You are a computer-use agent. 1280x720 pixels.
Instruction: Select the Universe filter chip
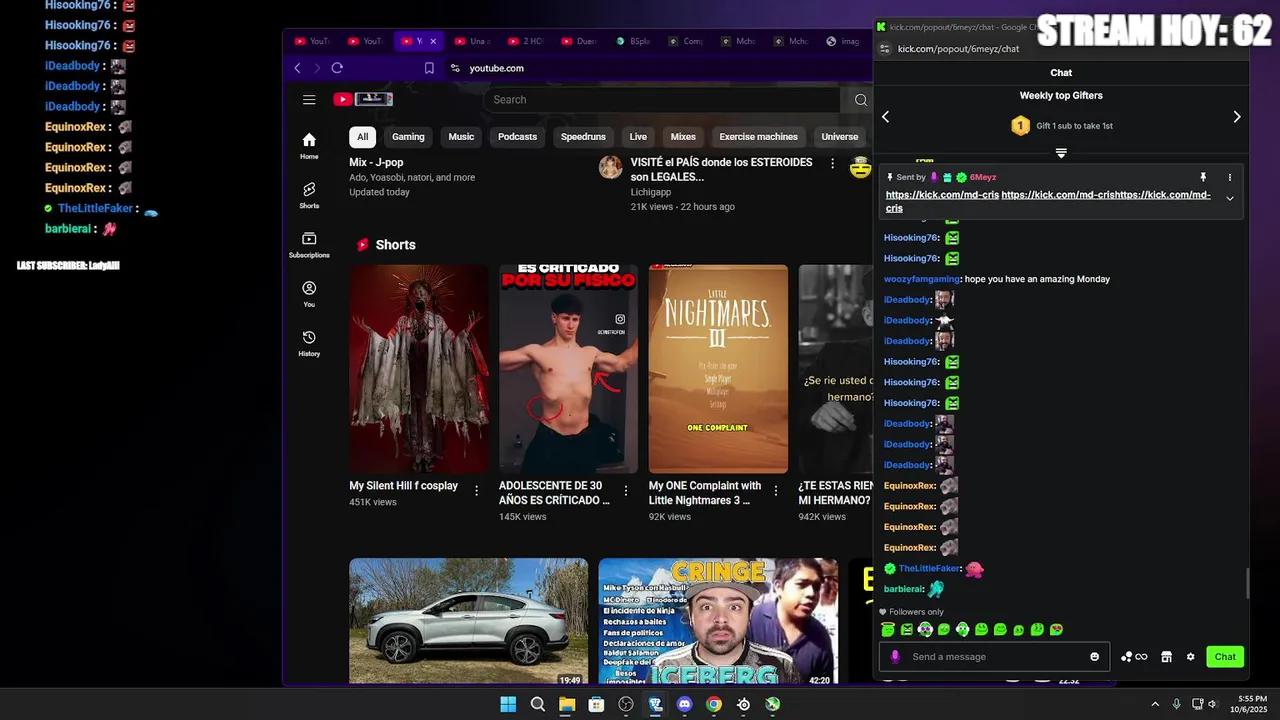[840, 137]
